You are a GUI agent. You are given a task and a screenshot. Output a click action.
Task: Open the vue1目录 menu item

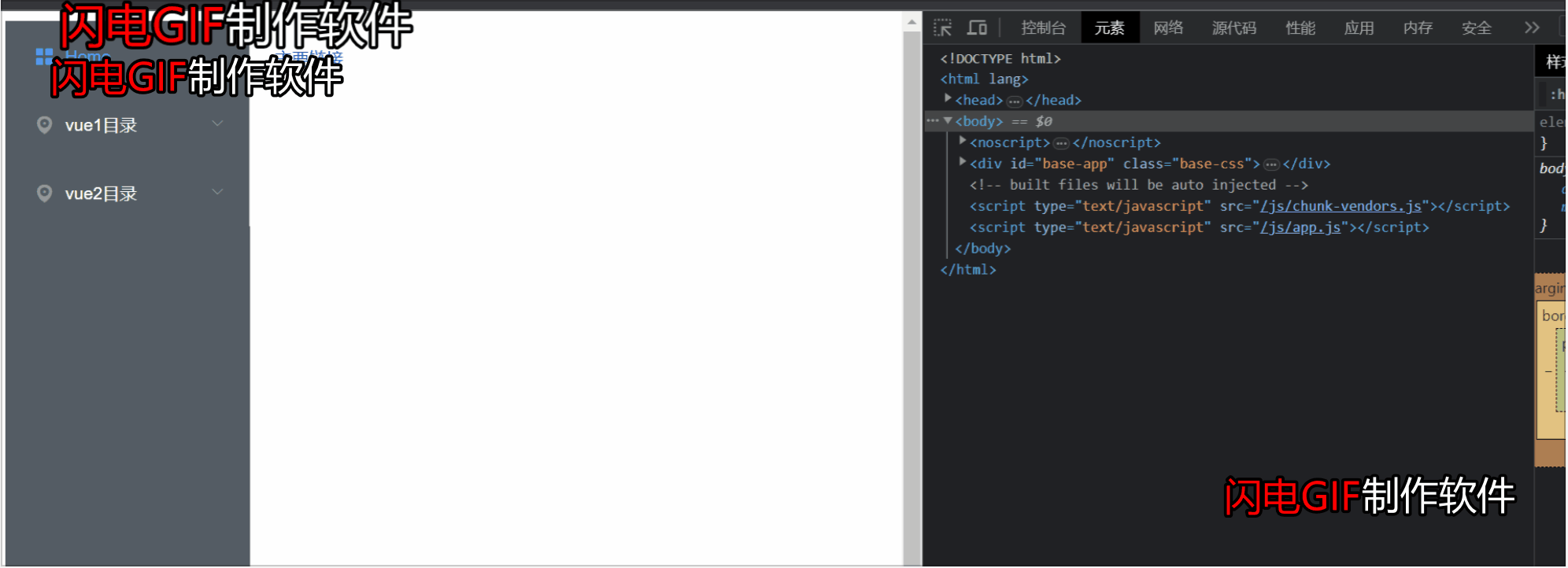(x=128, y=125)
